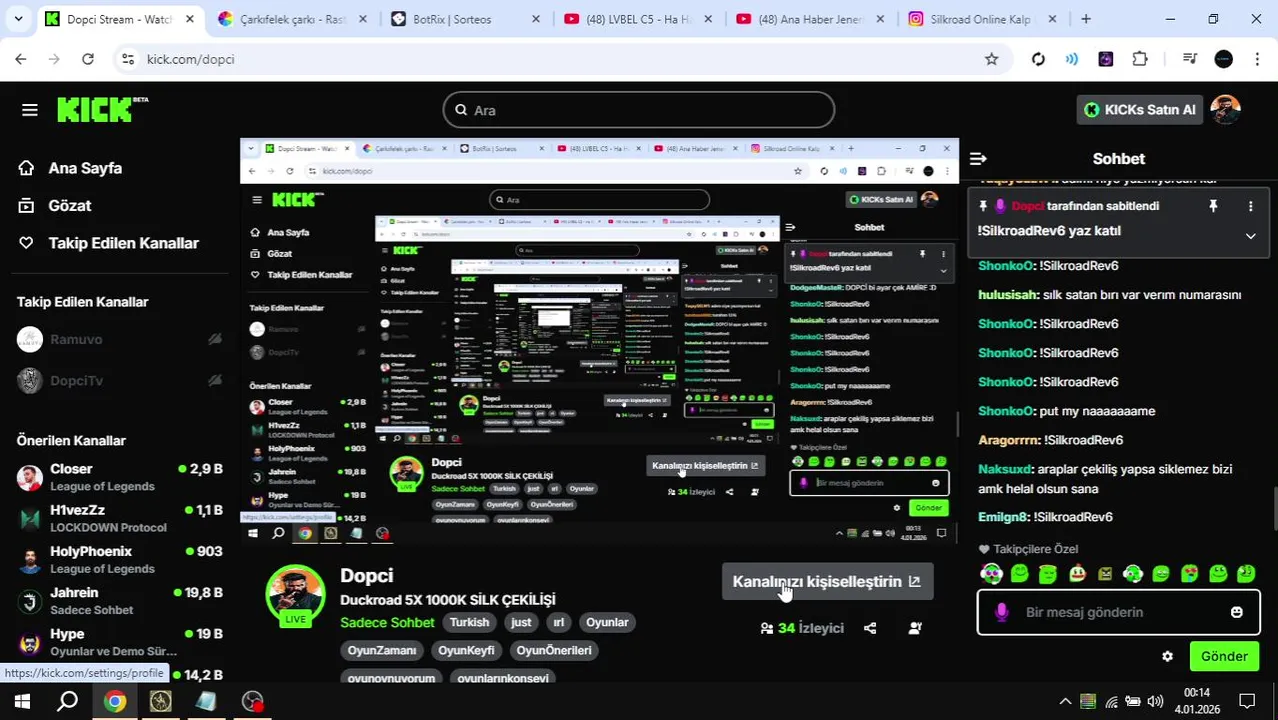Open pinned message three-dot options
Image resolution: width=1278 pixels, height=720 pixels.
(x=1250, y=206)
